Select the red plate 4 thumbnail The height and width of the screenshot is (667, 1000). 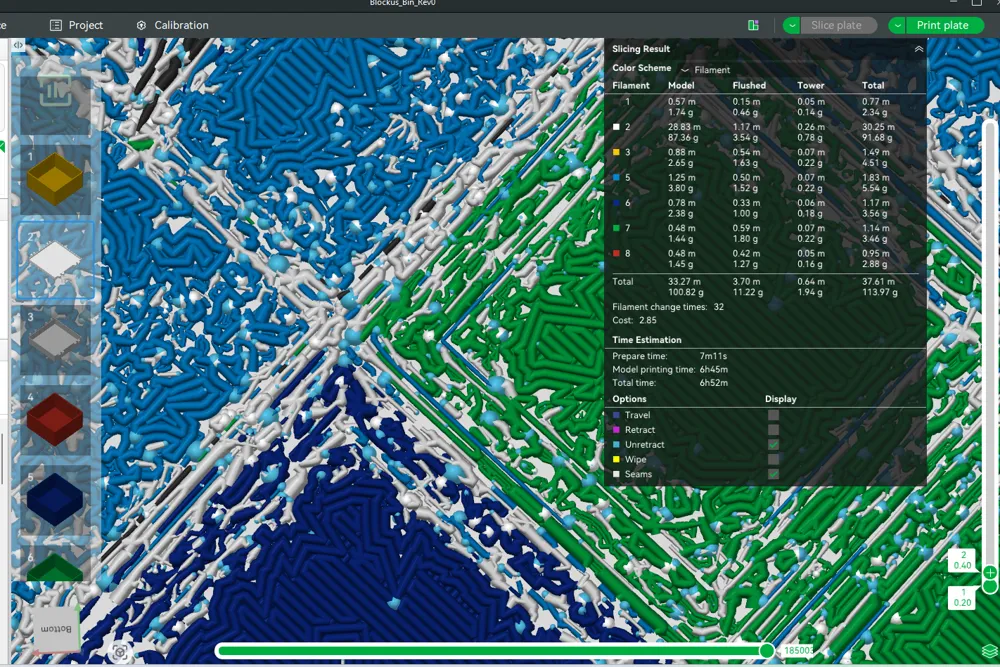(55, 419)
